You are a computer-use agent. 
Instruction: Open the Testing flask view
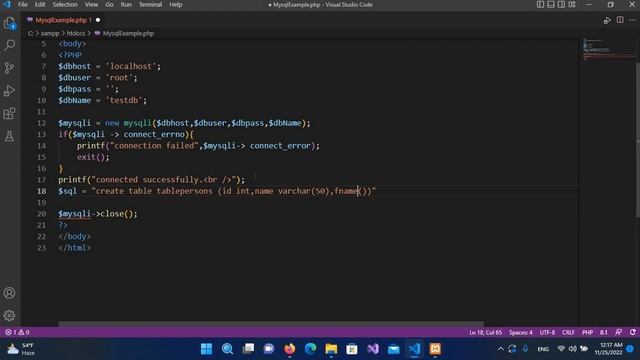click(9, 136)
